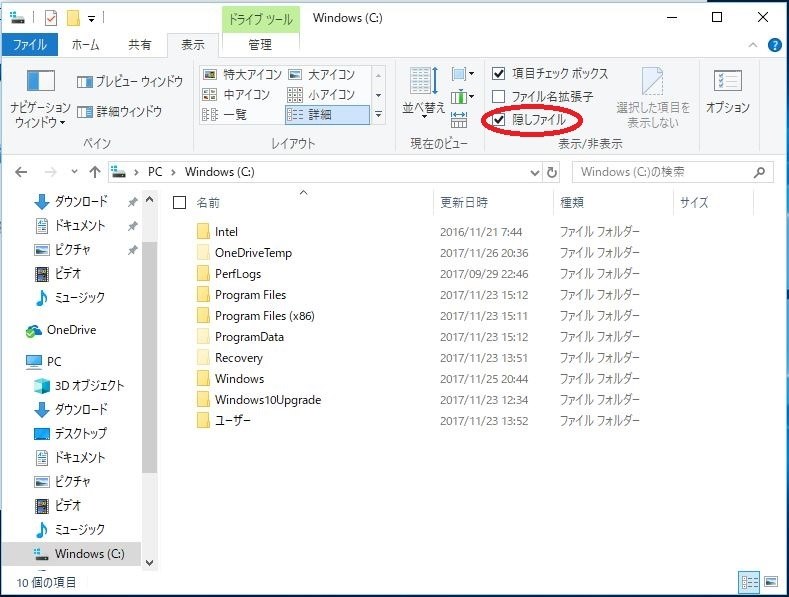Refresh the Windows (C:) folder view

tap(552, 172)
